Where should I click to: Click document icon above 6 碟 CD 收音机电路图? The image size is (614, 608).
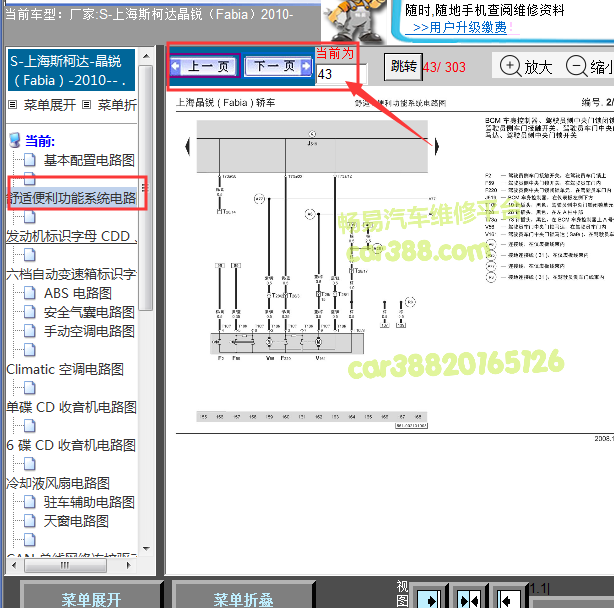click(x=30, y=426)
